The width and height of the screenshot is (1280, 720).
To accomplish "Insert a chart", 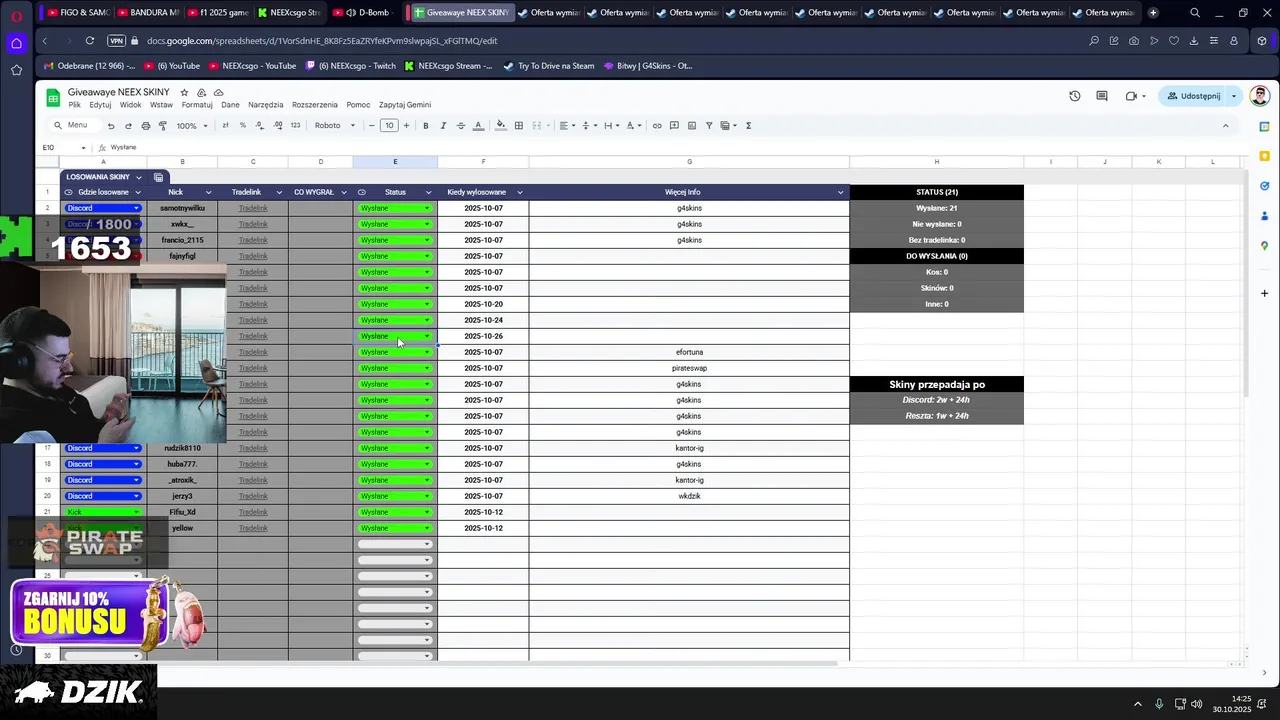I will click(692, 126).
